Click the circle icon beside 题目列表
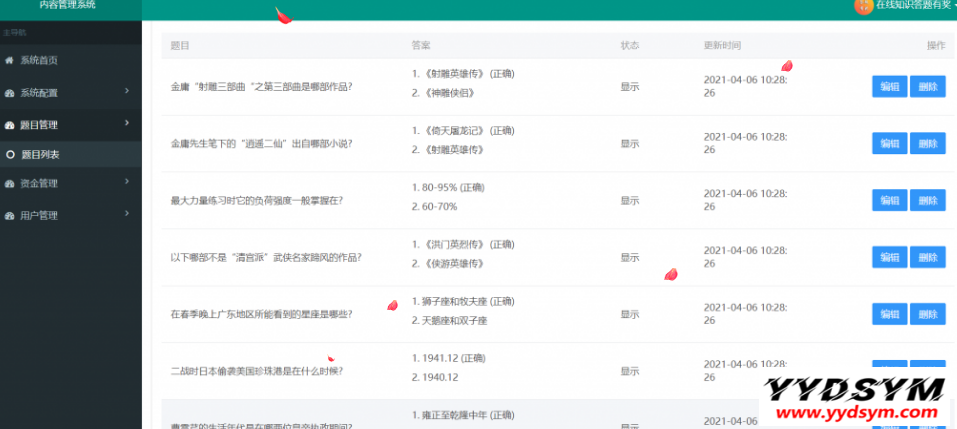Image resolution: width=957 pixels, height=429 pixels. pos(10,155)
